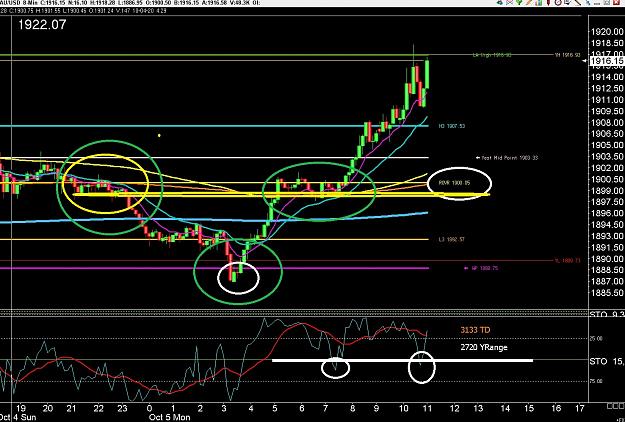Click the RVR 1900.05 level label

click(x=454, y=183)
